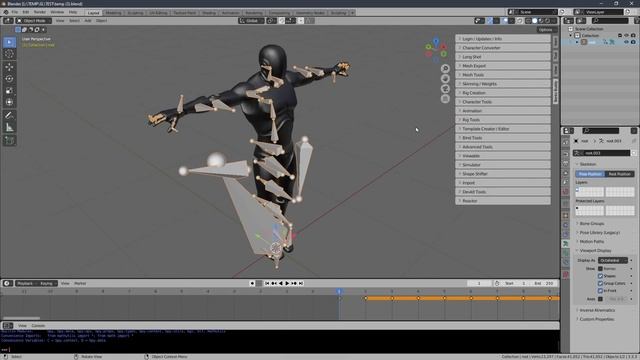
Task: Expand the Character Converter panel
Action: [x=503, y=48]
